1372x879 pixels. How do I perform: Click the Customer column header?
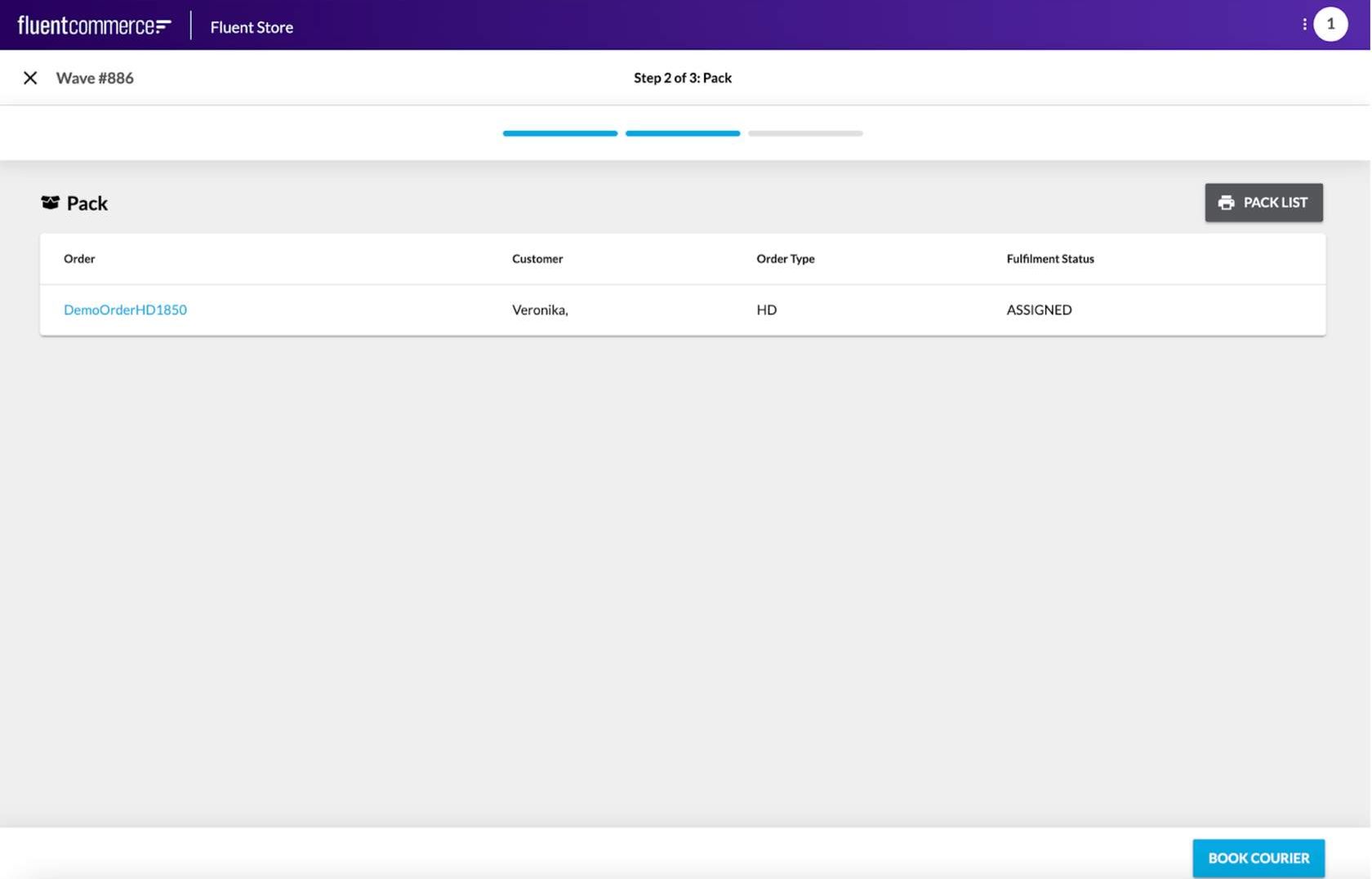pos(537,259)
